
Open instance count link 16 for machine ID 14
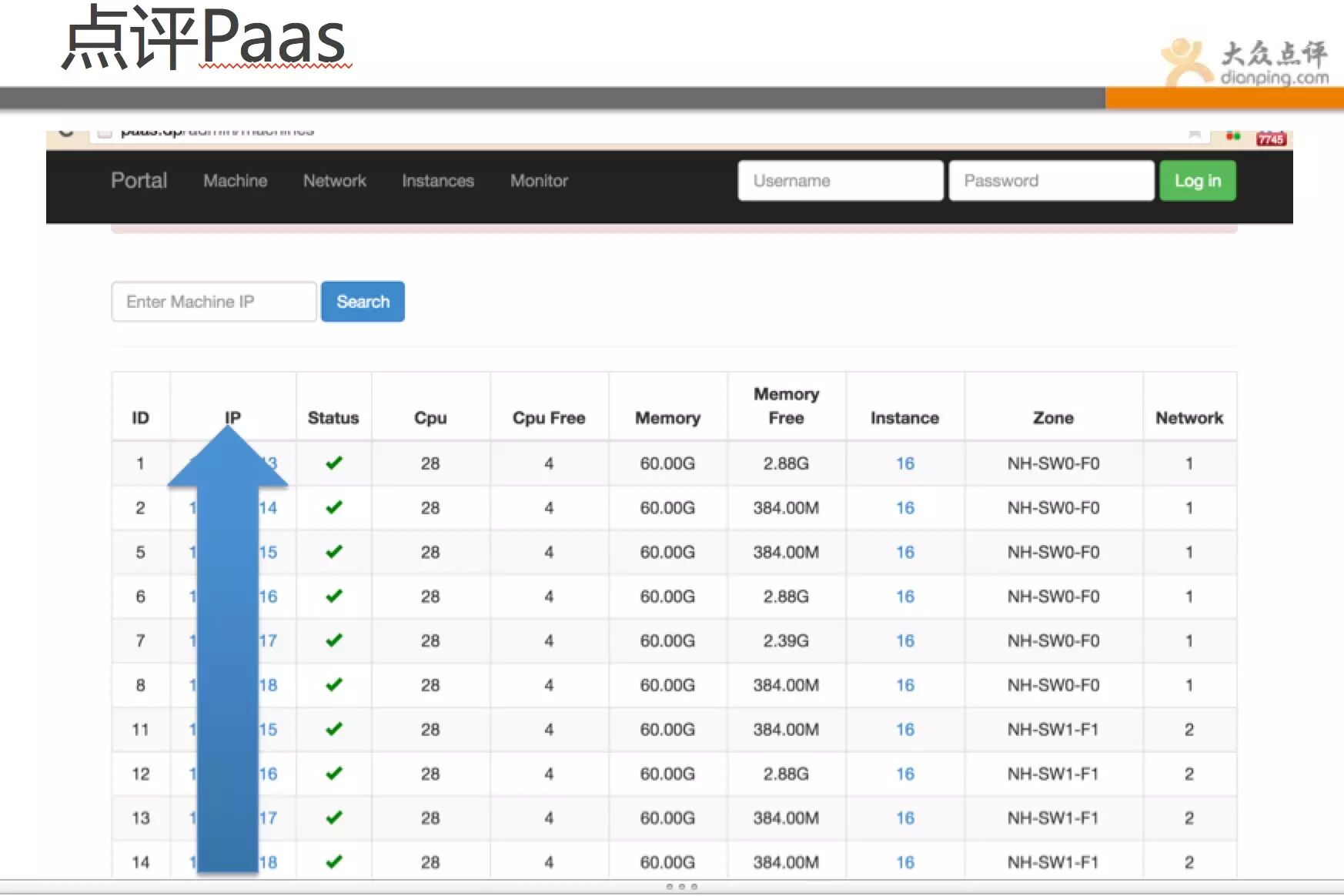pyautogui.click(x=905, y=862)
